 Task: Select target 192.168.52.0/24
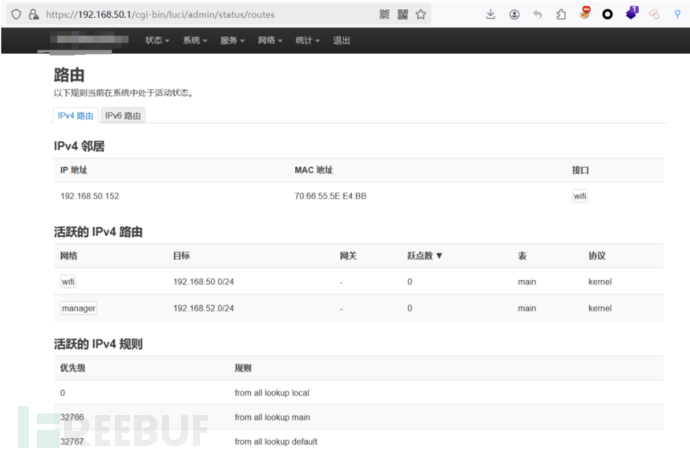(x=203, y=308)
